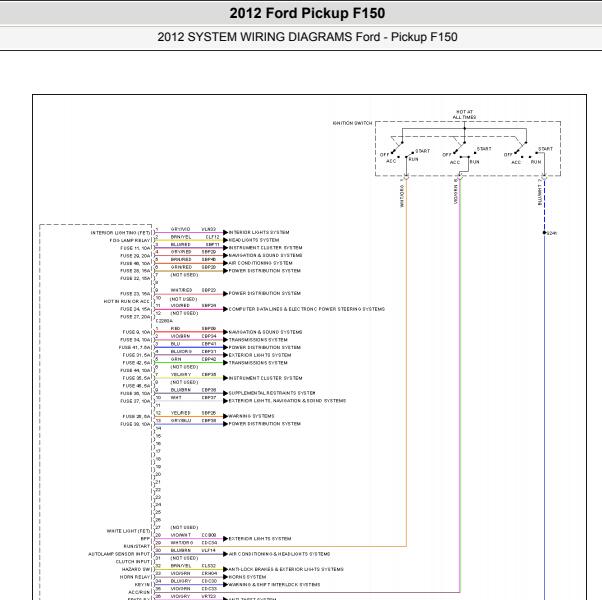
Task: Click the 'WARNING SYSTEMS' destination label
Action: (x=251, y=416)
